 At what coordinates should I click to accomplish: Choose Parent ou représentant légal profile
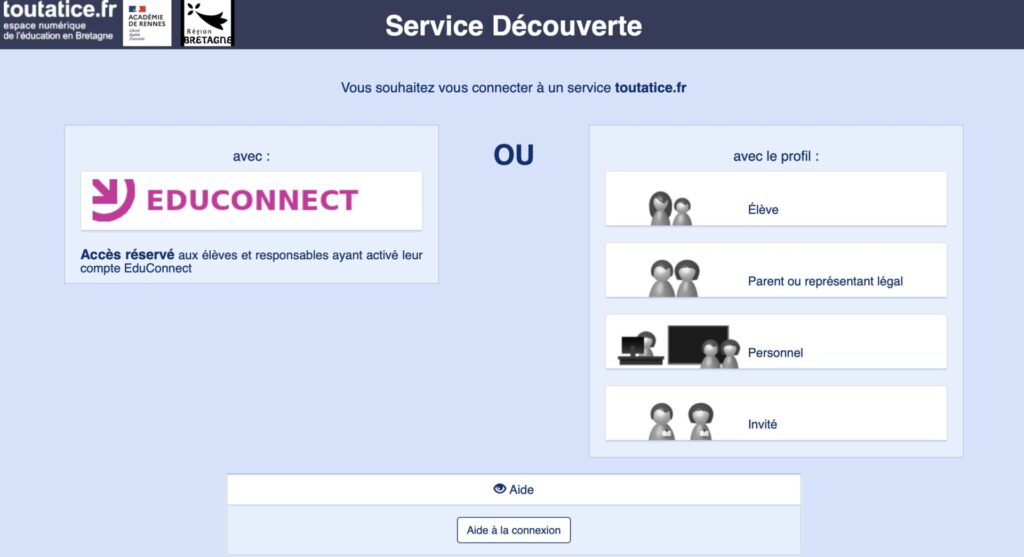coord(825,281)
